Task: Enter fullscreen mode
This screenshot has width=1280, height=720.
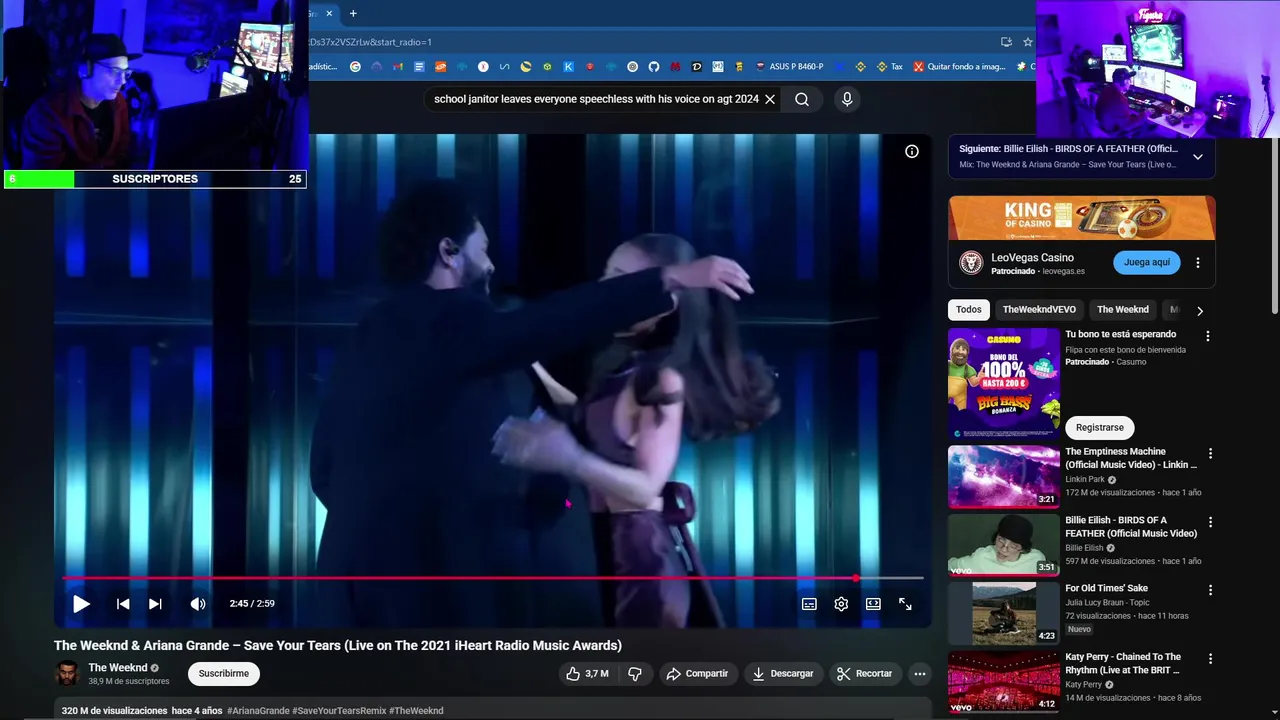Action: pyautogui.click(x=905, y=604)
